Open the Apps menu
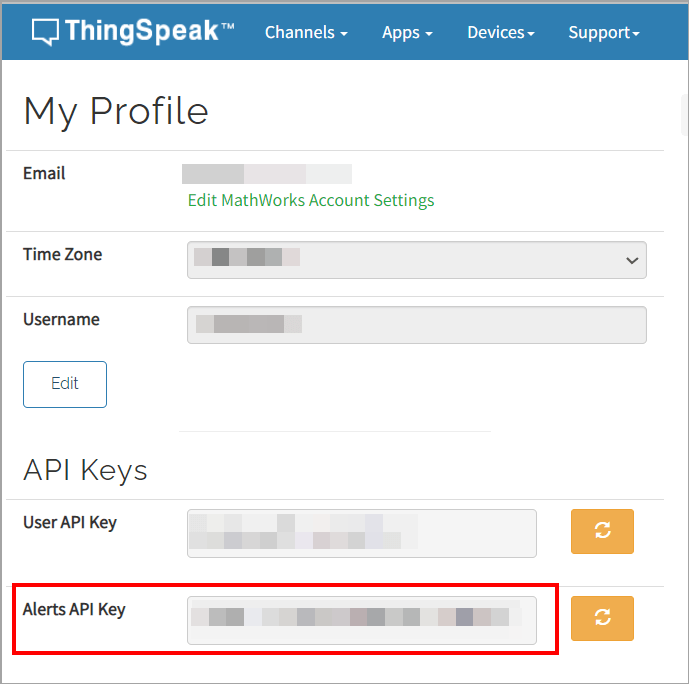 (x=407, y=33)
